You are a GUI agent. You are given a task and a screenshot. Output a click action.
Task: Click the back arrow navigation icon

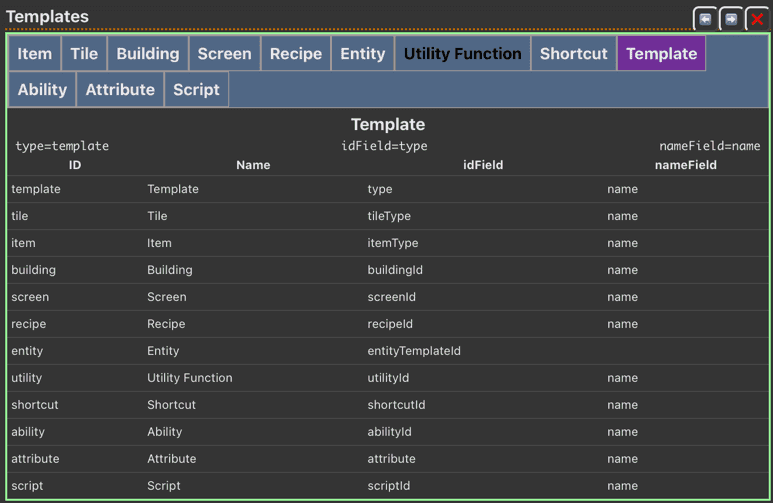[706, 19]
